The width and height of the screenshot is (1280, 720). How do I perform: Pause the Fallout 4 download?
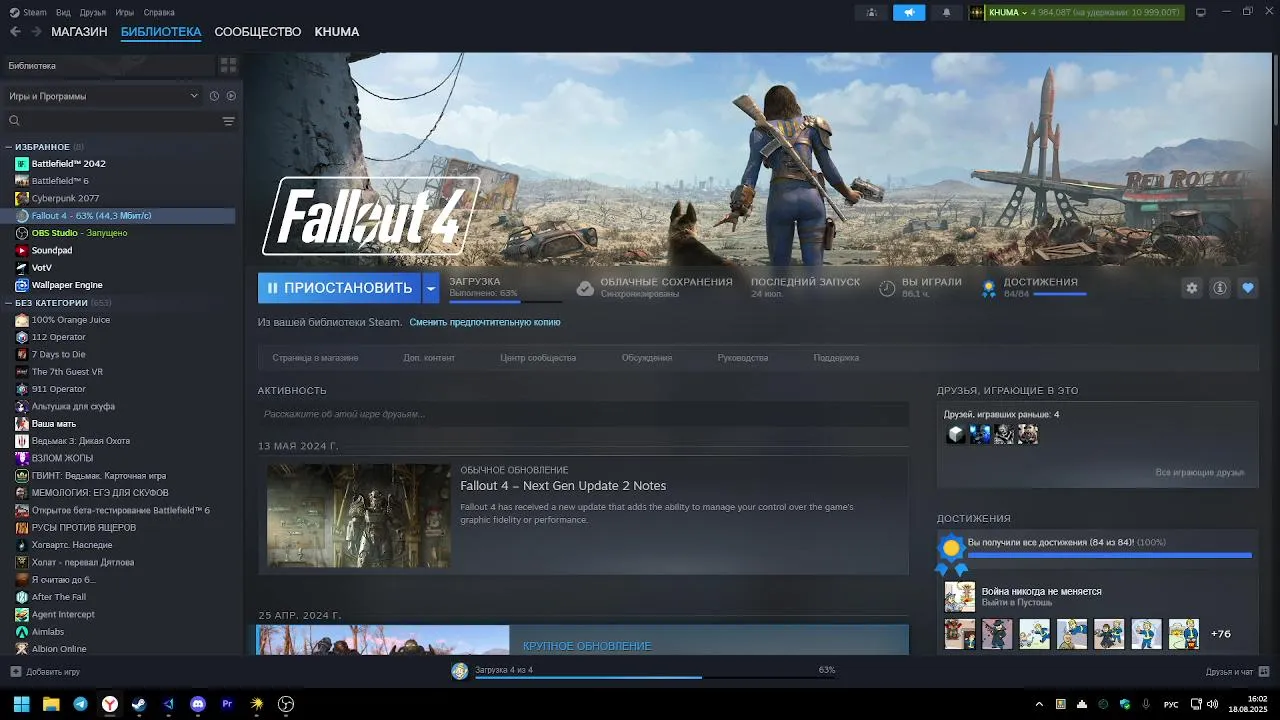(x=339, y=288)
